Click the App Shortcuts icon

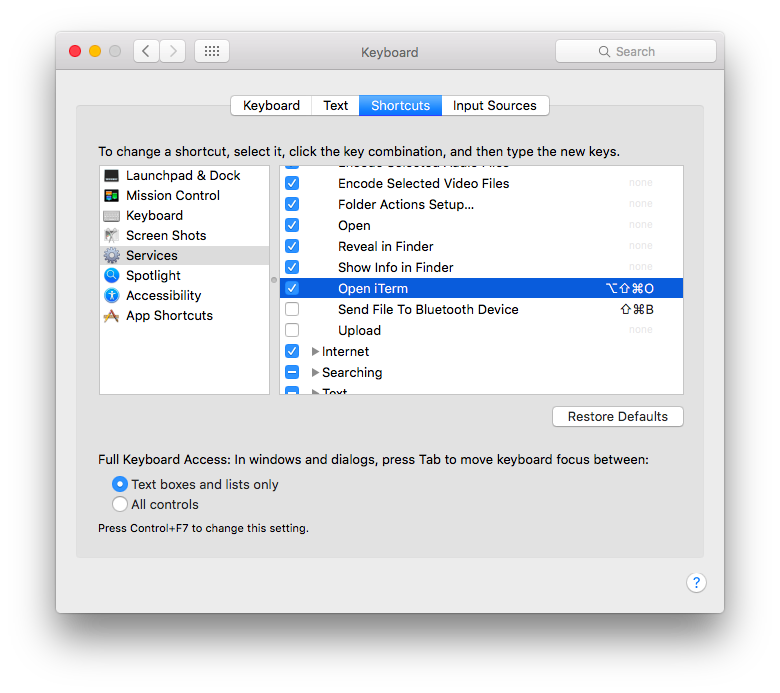pyautogui.click(x=111, y=315)
